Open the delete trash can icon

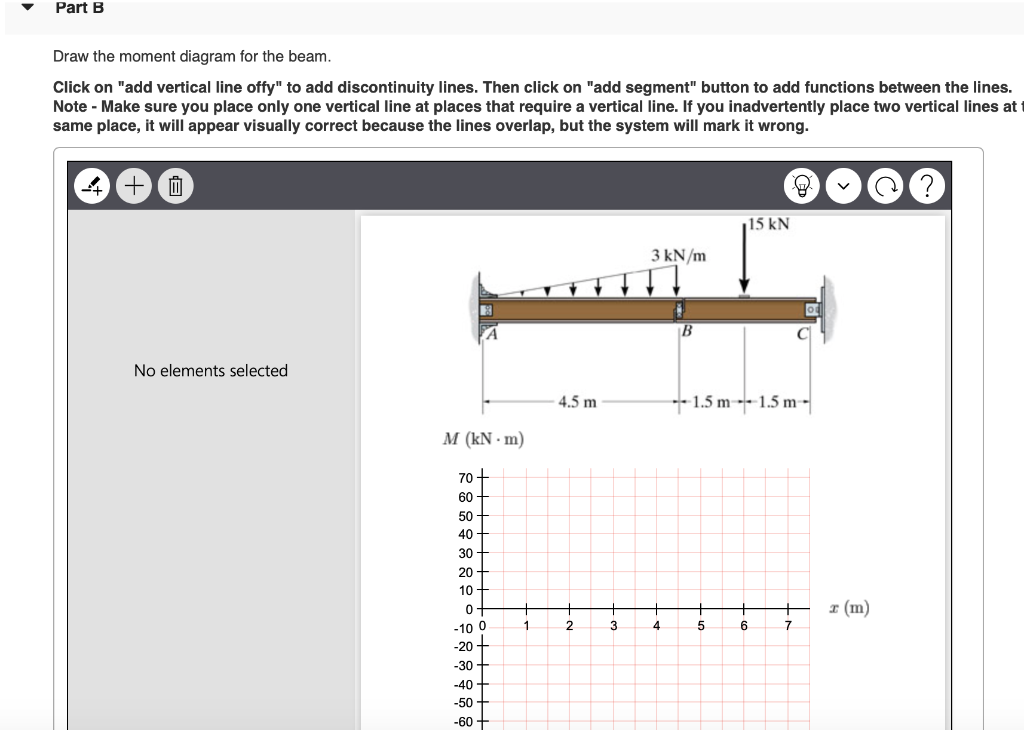click(175, 185)
